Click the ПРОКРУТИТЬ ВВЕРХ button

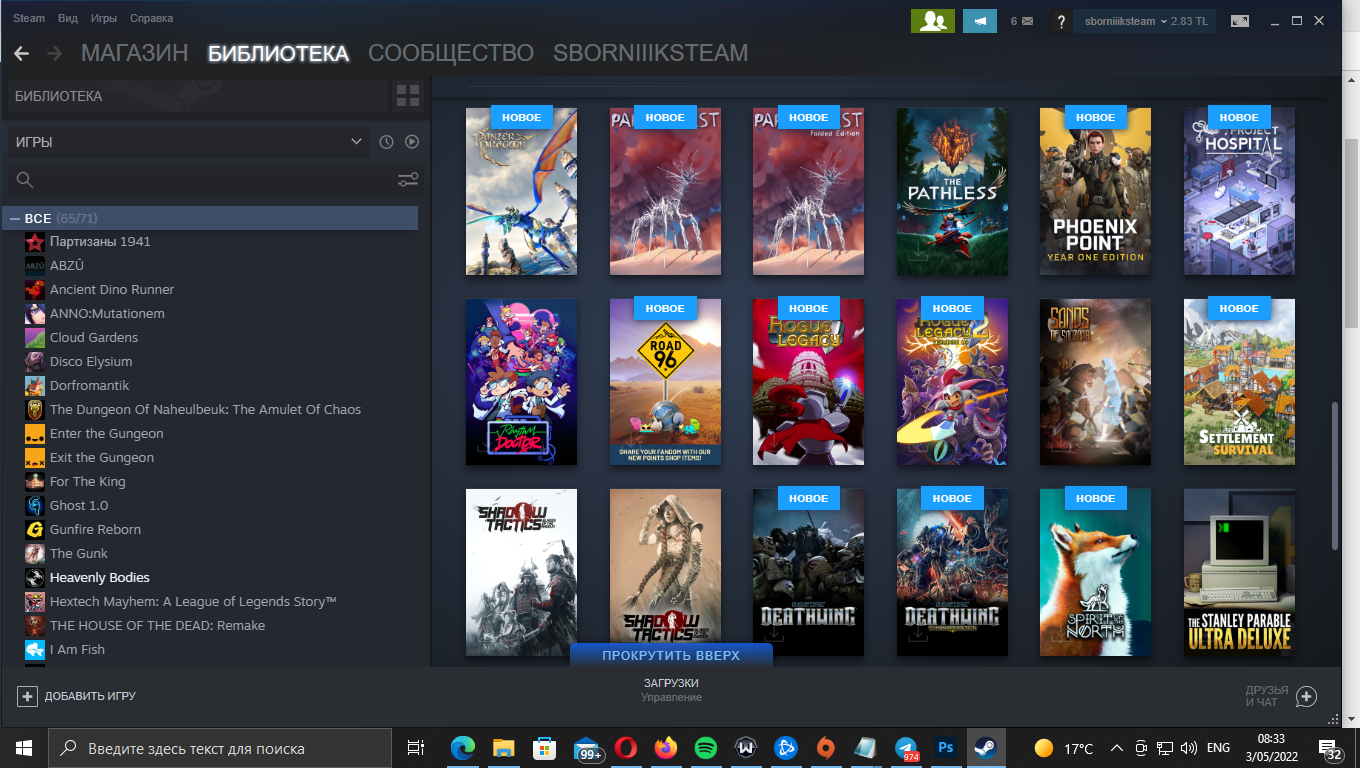(671, 656)
